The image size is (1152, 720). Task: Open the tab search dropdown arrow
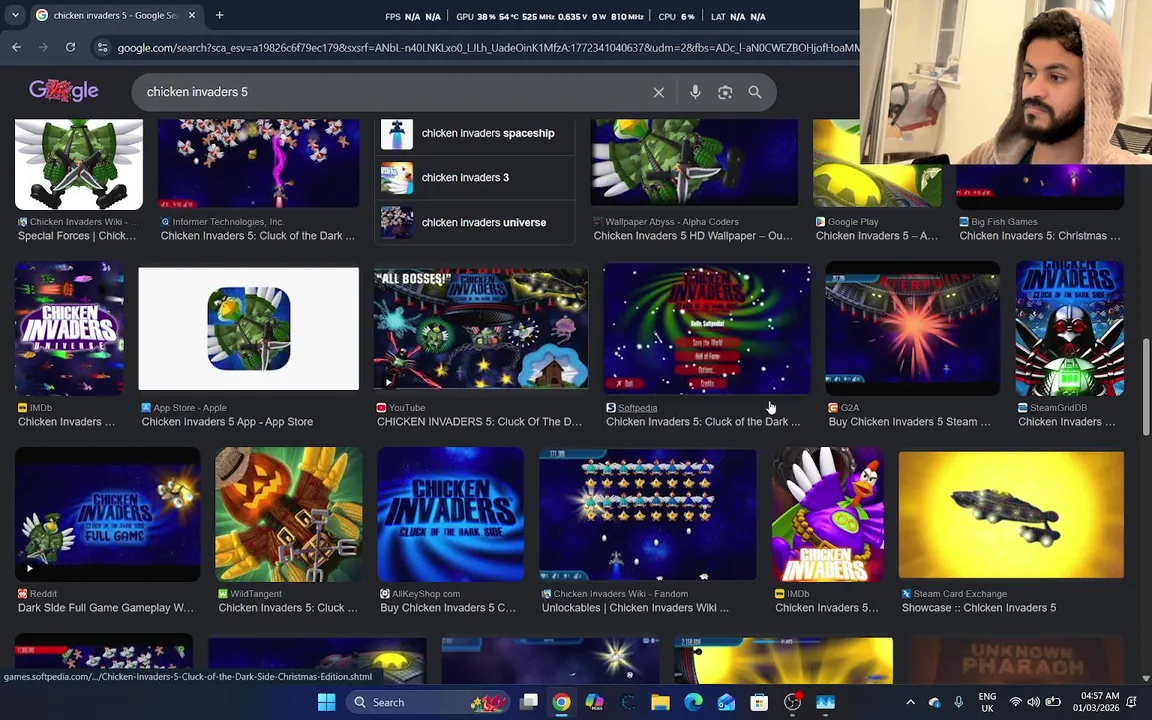pos(15,15)
